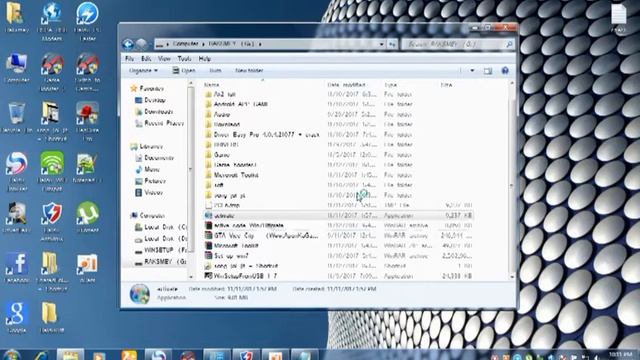The image size is (640, 360).
Task: Open the Edit menu
Action: (x=146, y=59)
